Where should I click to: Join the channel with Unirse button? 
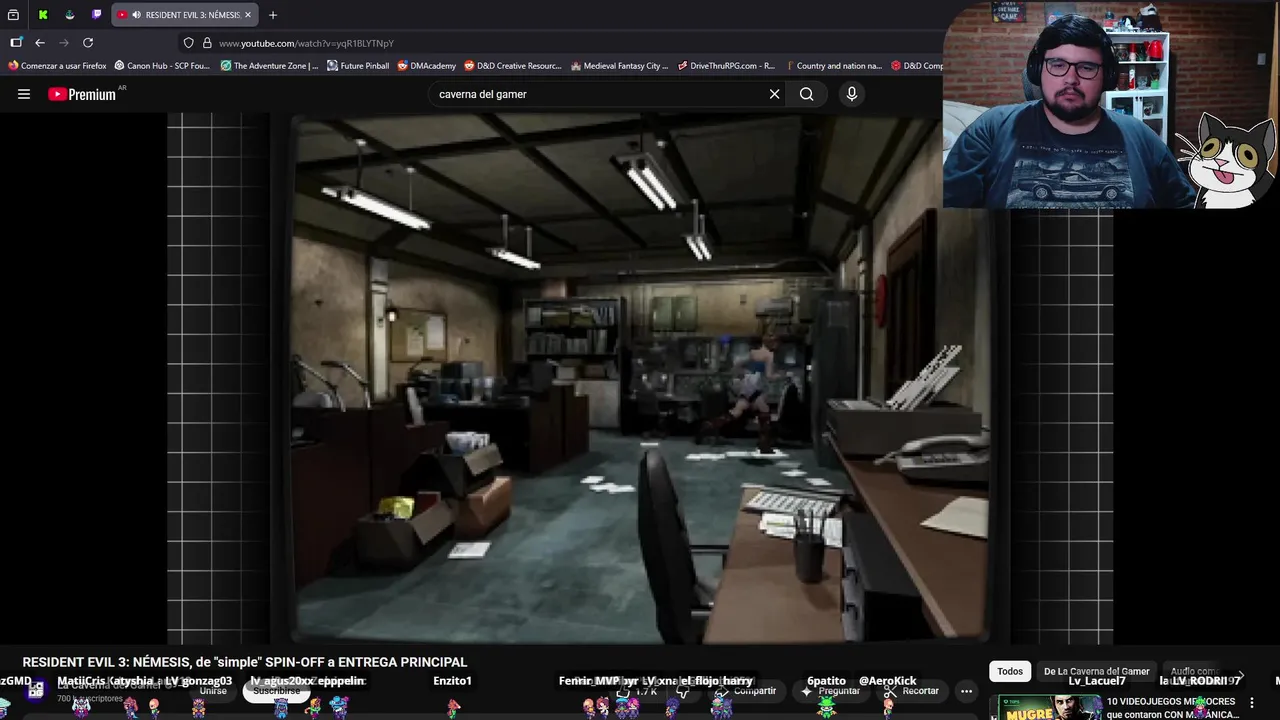point(213,691)
